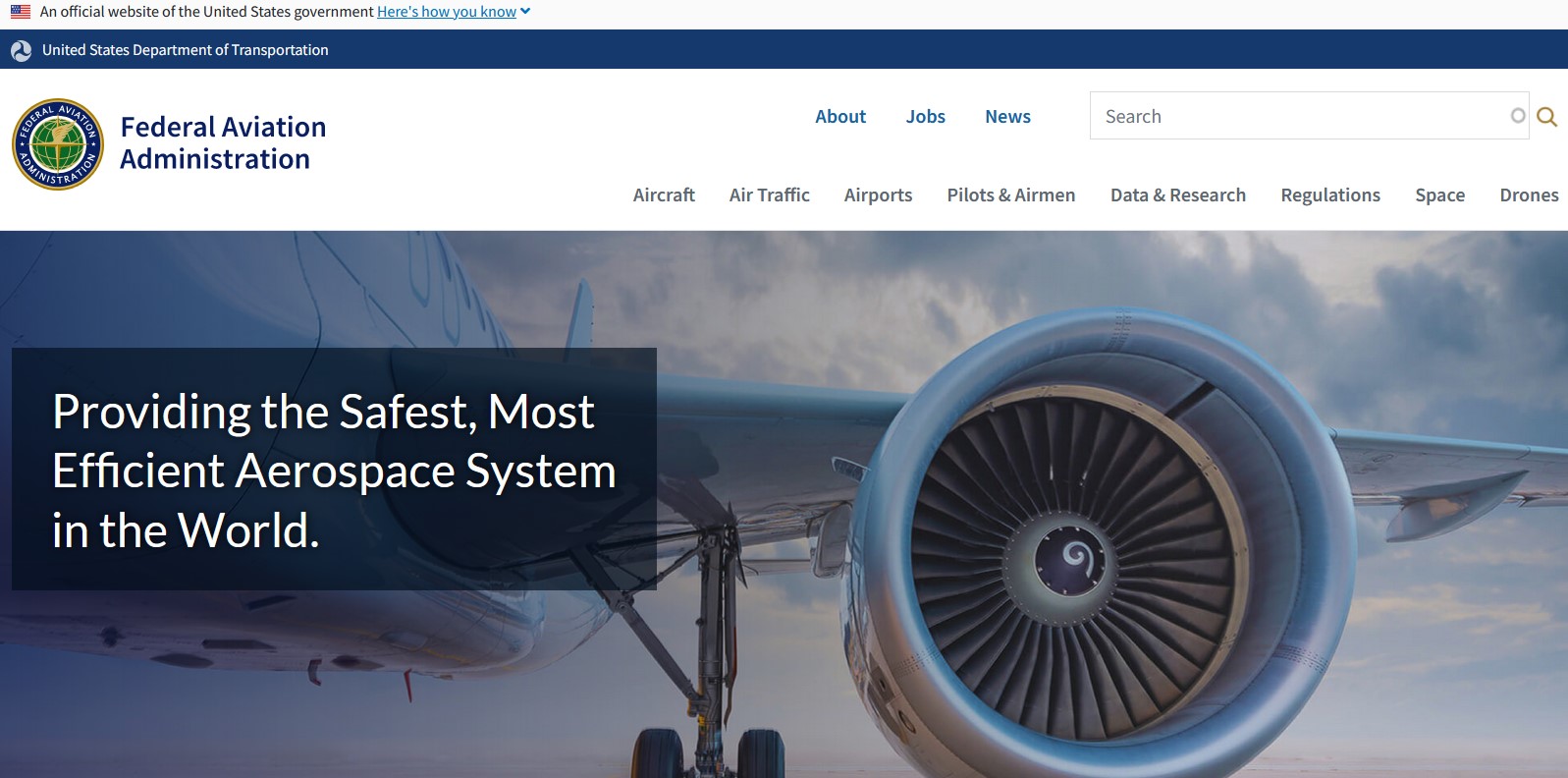Click the DOT triskelion logo icon
Viewport: 1568px width, 778px height.
22,50
